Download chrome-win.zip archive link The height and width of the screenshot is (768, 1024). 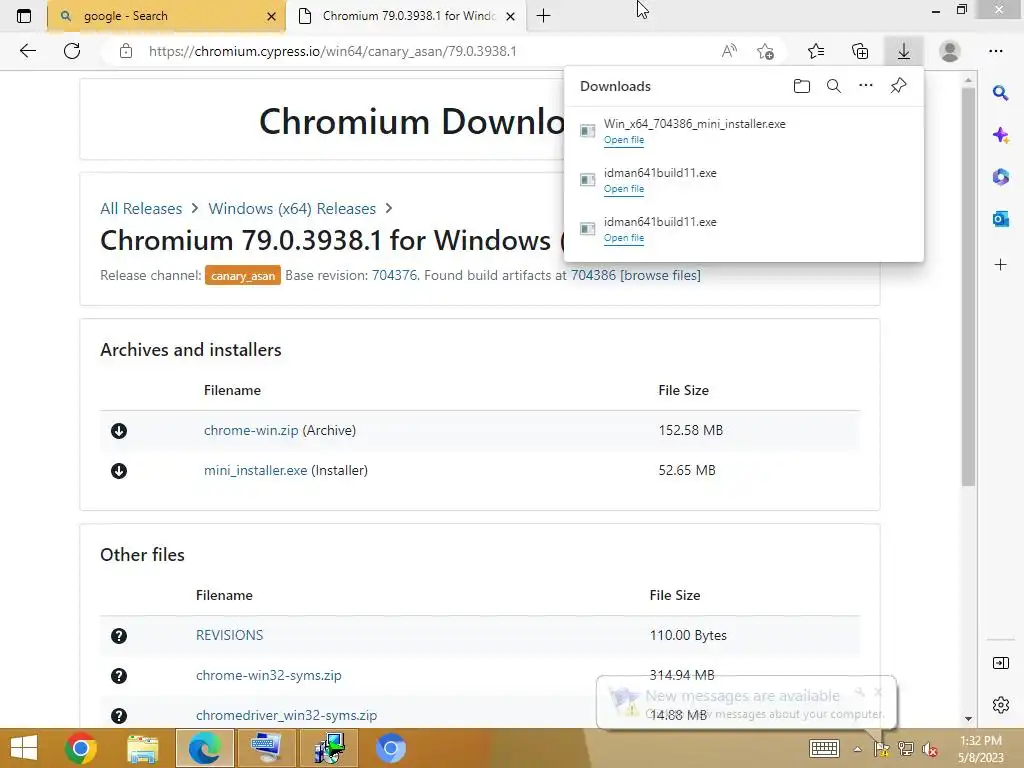[x=251, y=430]
